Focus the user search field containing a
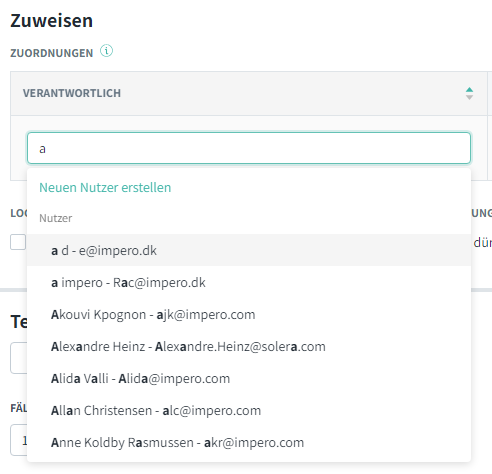Image resolution: width=492 pixels, height=474 pixels. tap(249, 148)
